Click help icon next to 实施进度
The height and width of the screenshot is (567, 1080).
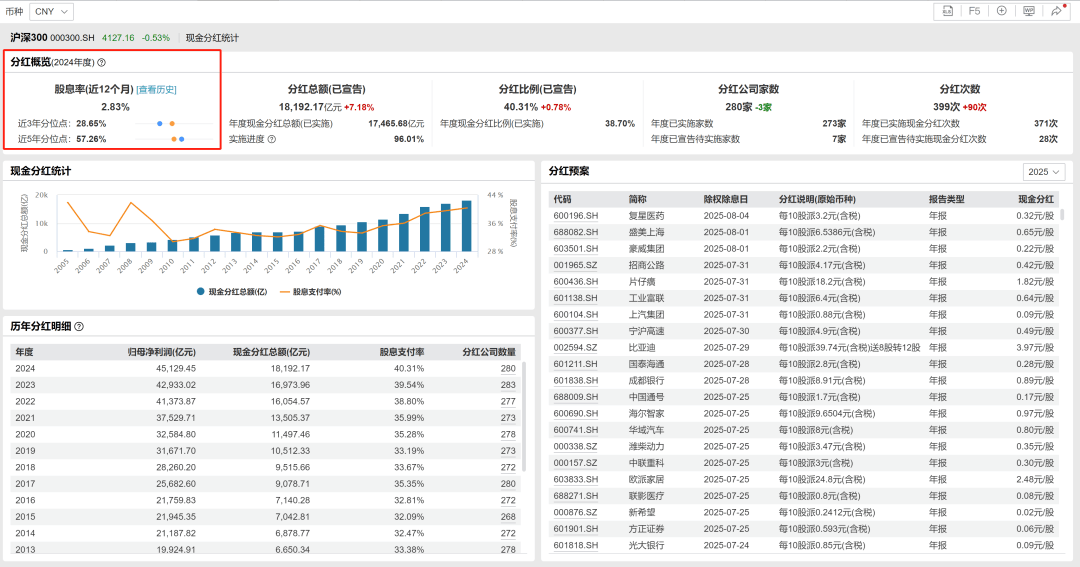(x=272, y=139)
